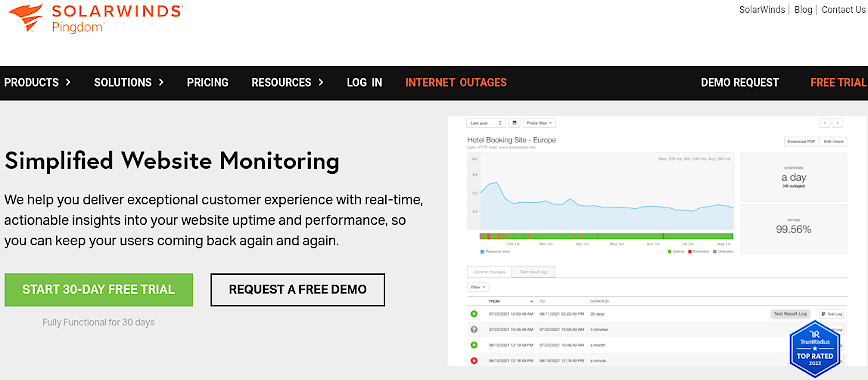Expand the Solutions menu

129,83
